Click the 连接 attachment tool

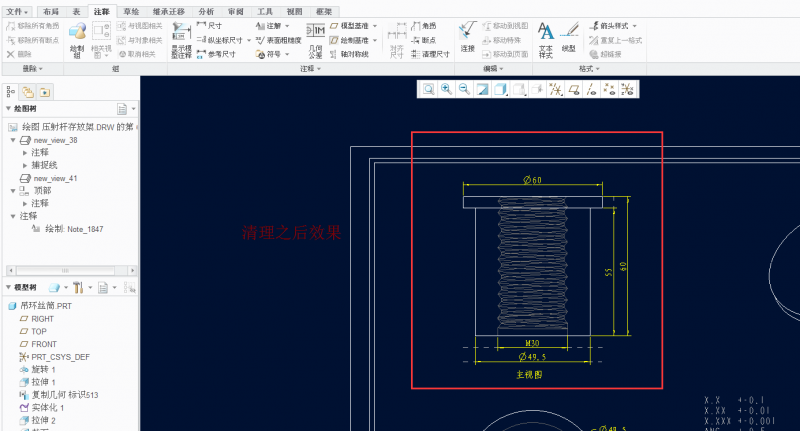[467, 37]
